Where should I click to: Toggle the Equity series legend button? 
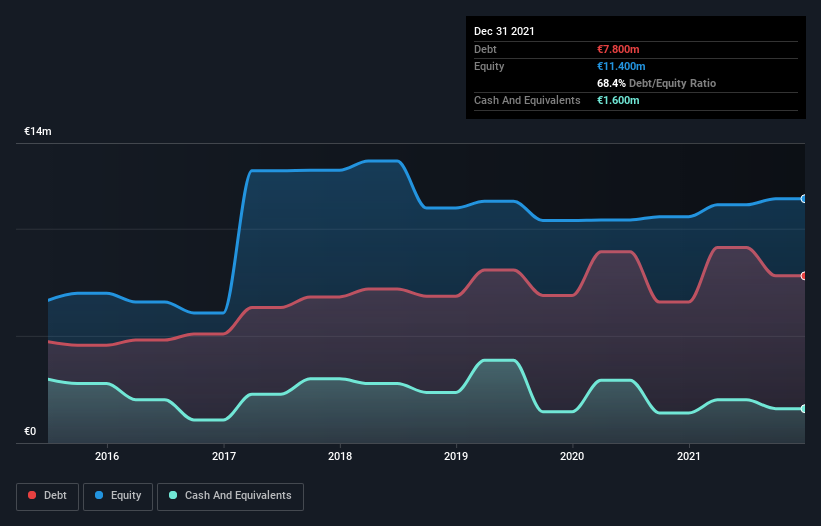(118, 496)
